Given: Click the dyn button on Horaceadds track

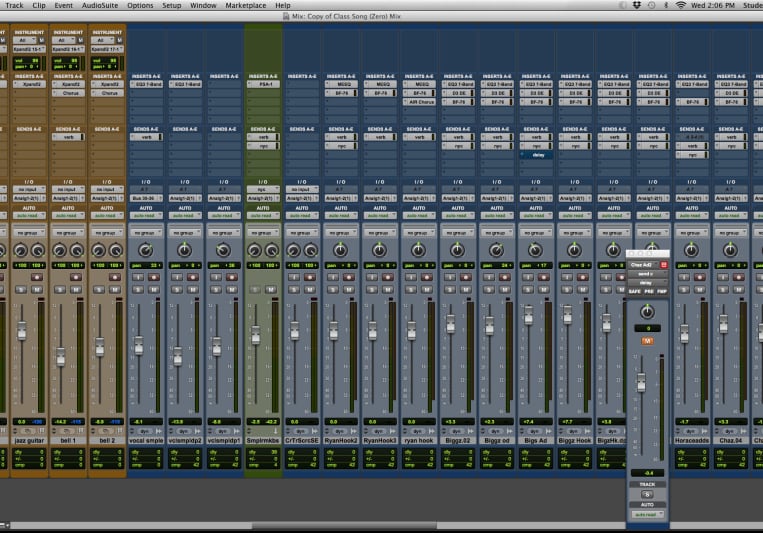Looking at the screenshot, I should [x=690, y=431].
